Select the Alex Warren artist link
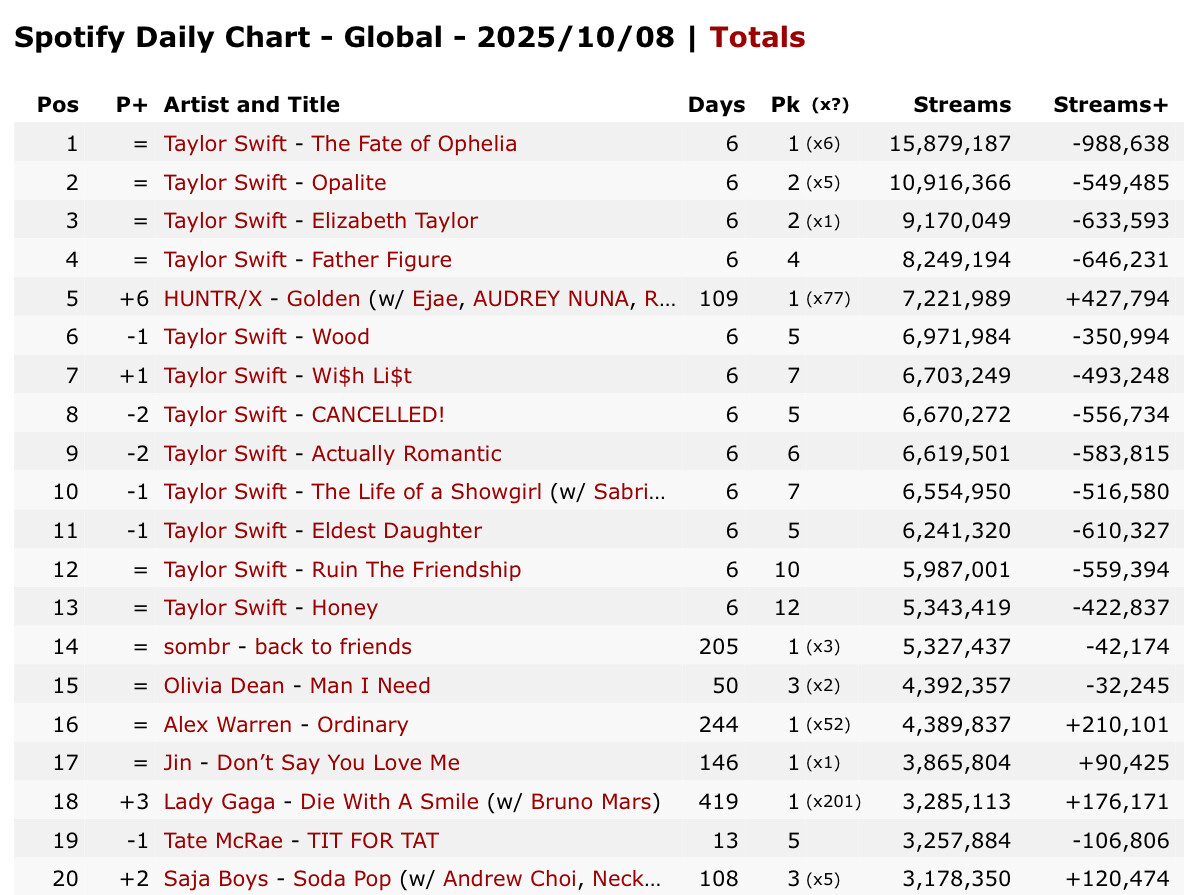The height and width of the screenshot is (895, 1184). pyautogui.click(x=228, y=725)
